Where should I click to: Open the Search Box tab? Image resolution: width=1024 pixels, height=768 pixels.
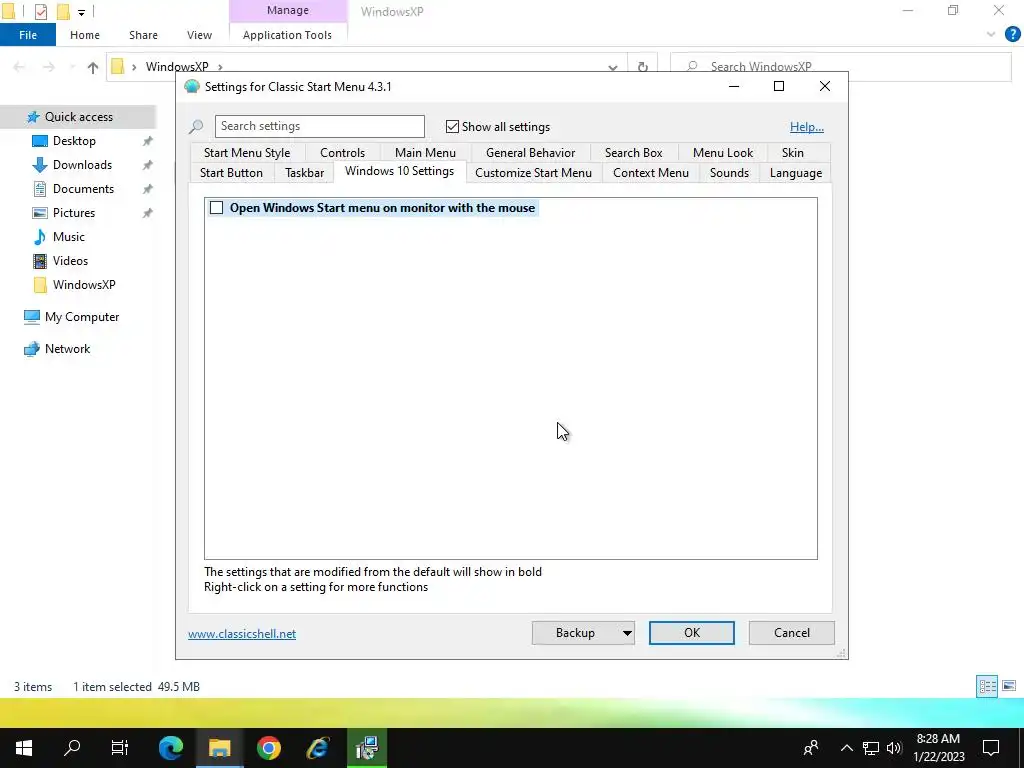coord(633,153)
